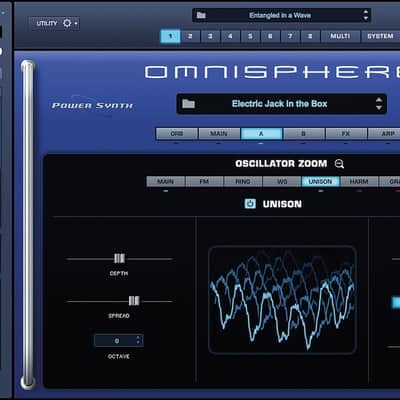The height and width of the screenshot is (400, 400).
Task: Click the Omnisphere logo title
Action: tap(273, 72)
